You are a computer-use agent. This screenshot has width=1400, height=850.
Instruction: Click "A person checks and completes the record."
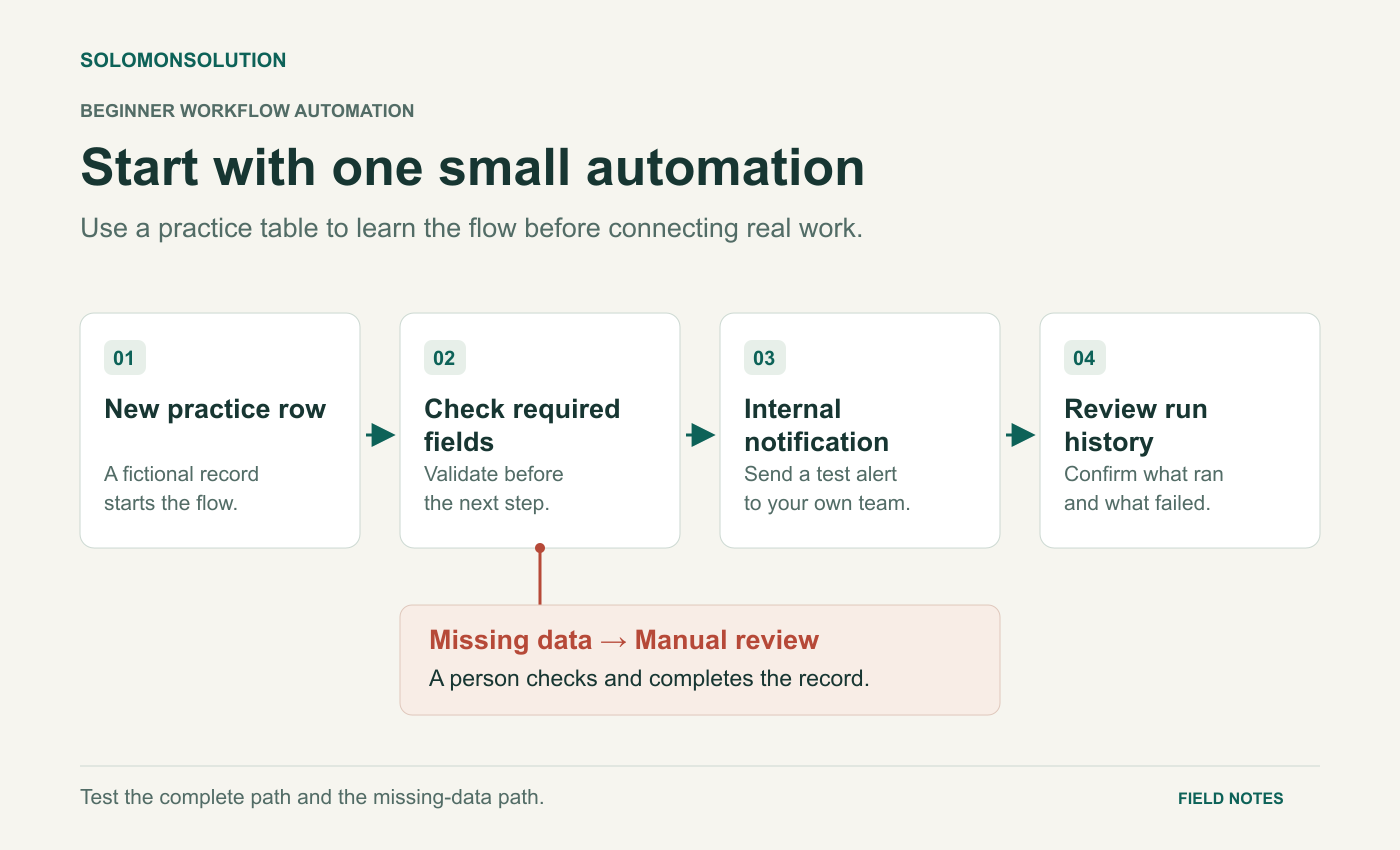[x=649, y=678]
